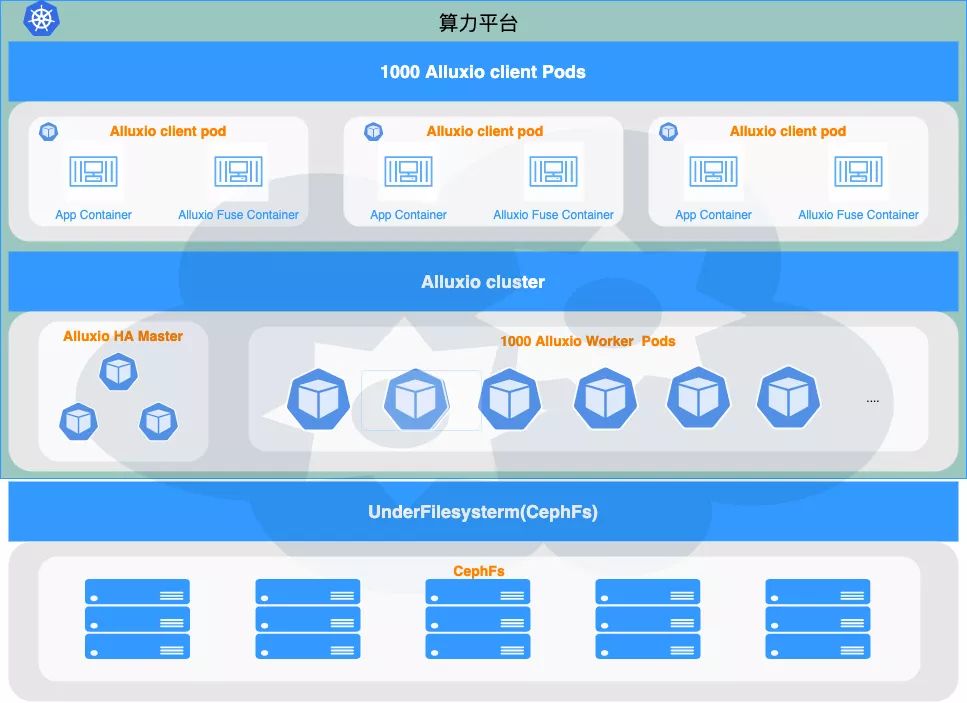Click 'App Container' label in the second client pod
The height and width of the screenshot is (703, 967).
tap(408, 215)
